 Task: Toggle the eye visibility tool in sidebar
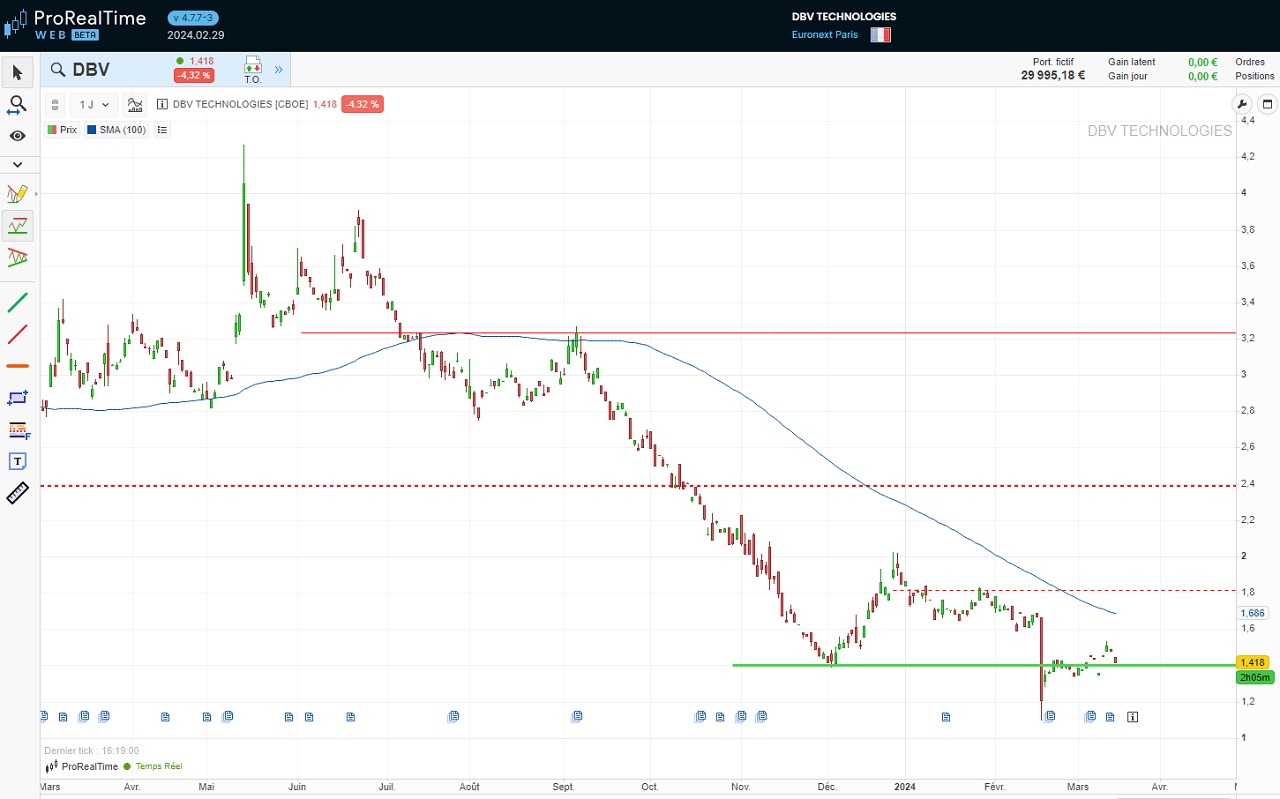[x=17, y=135]
